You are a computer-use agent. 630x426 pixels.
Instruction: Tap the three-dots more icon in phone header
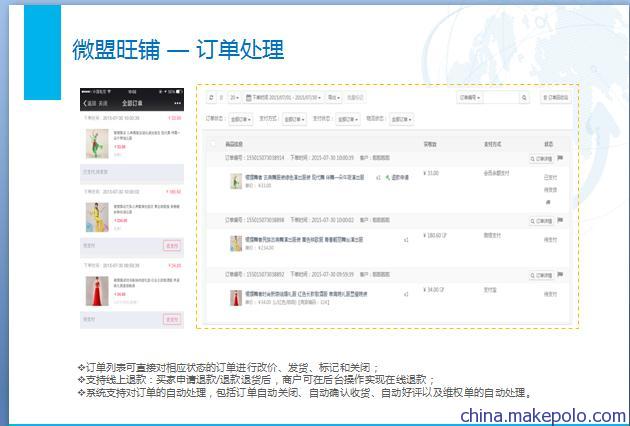click(177, 103)
